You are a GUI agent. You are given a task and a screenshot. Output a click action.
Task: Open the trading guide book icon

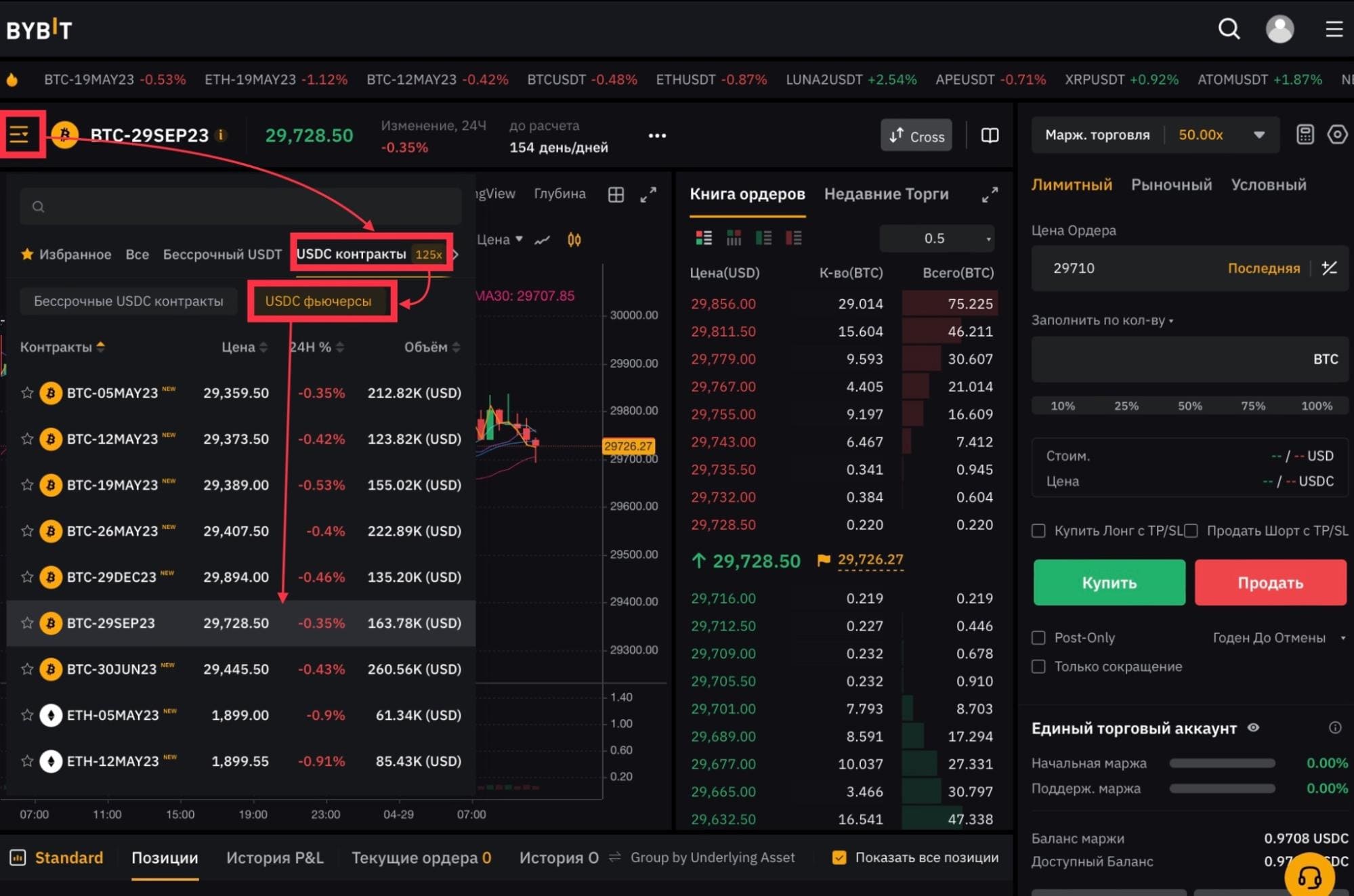990,135
